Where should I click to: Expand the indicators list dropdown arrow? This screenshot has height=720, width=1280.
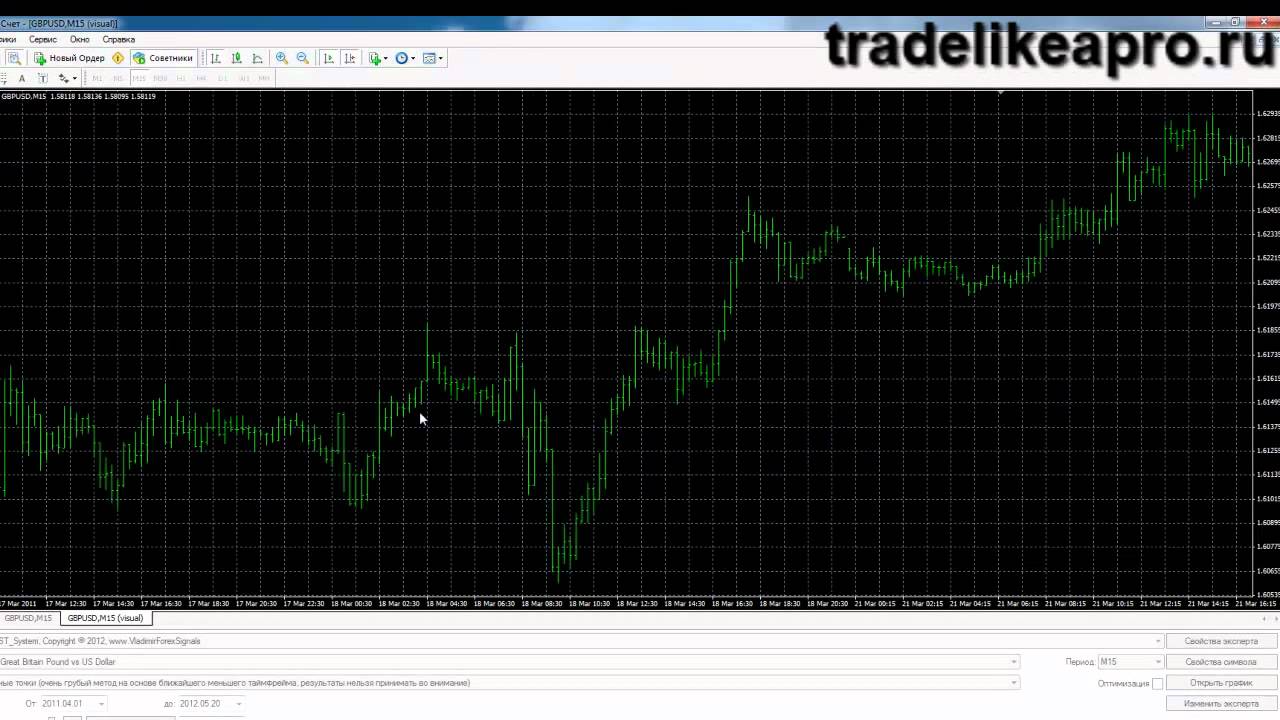coord(386,58)
